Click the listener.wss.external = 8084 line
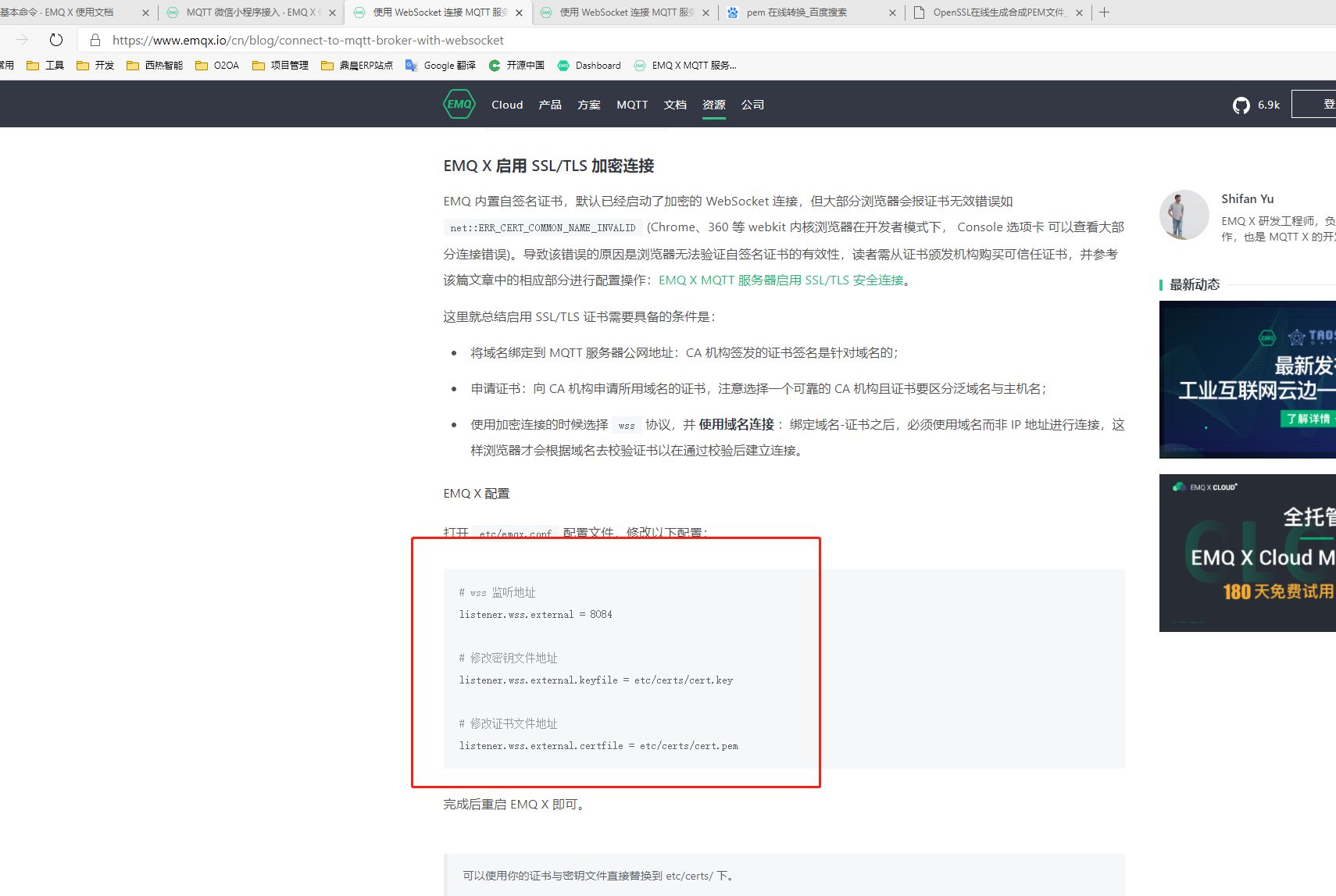 [536, 615]
